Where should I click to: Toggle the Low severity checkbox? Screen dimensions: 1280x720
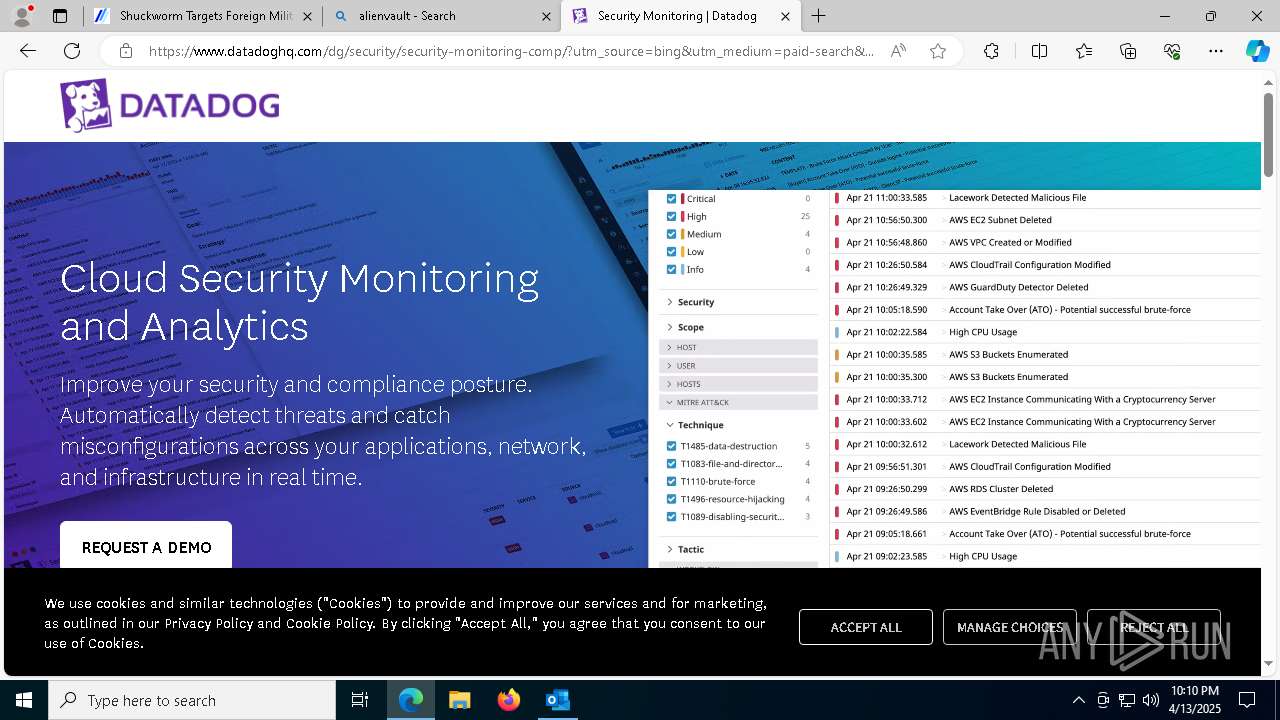point(672,252)
